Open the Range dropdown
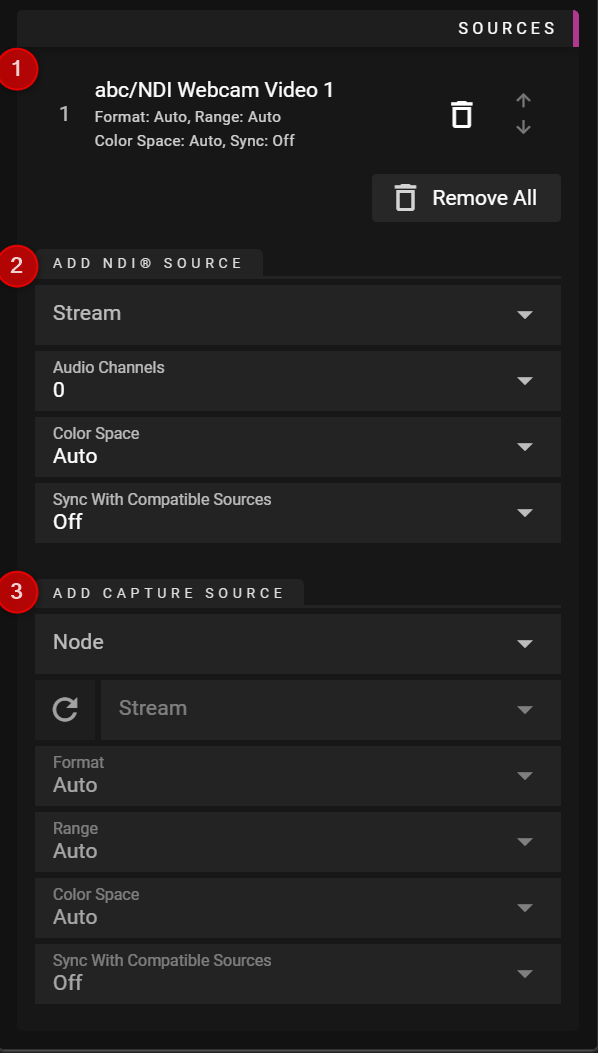Screen dimensions: 598x1053 click(x=298, y=842)
